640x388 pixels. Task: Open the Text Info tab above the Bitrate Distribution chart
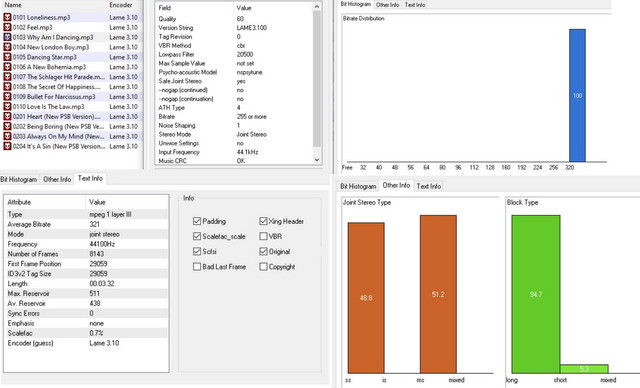point(415,5)
